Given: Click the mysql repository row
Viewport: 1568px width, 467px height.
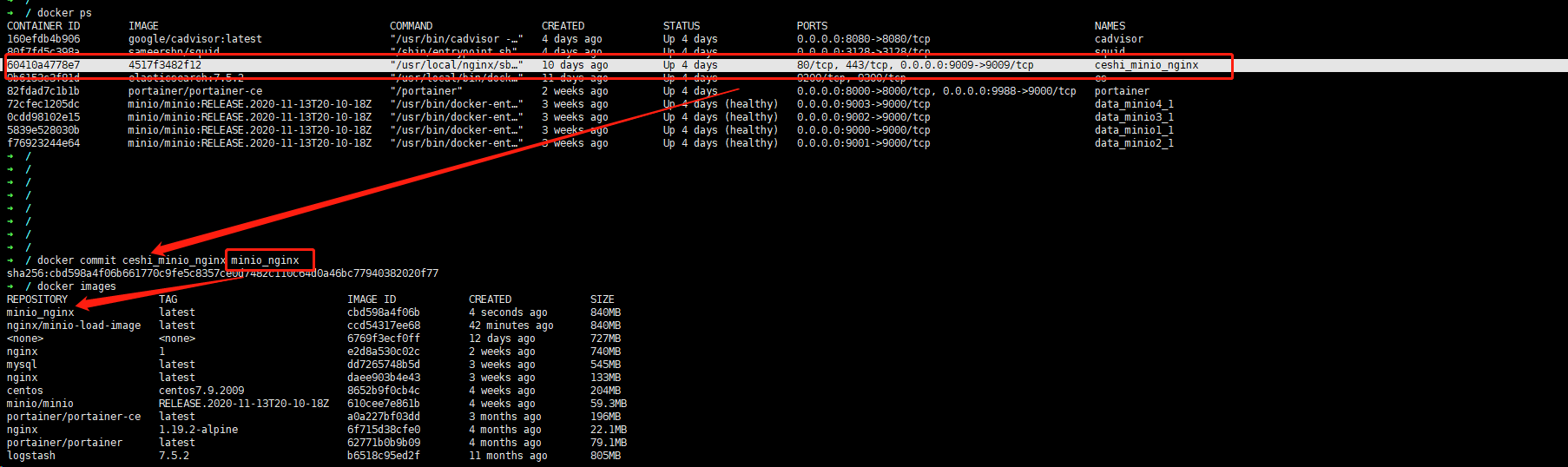Looking at the screenshot, I should (x=314, y=365).
